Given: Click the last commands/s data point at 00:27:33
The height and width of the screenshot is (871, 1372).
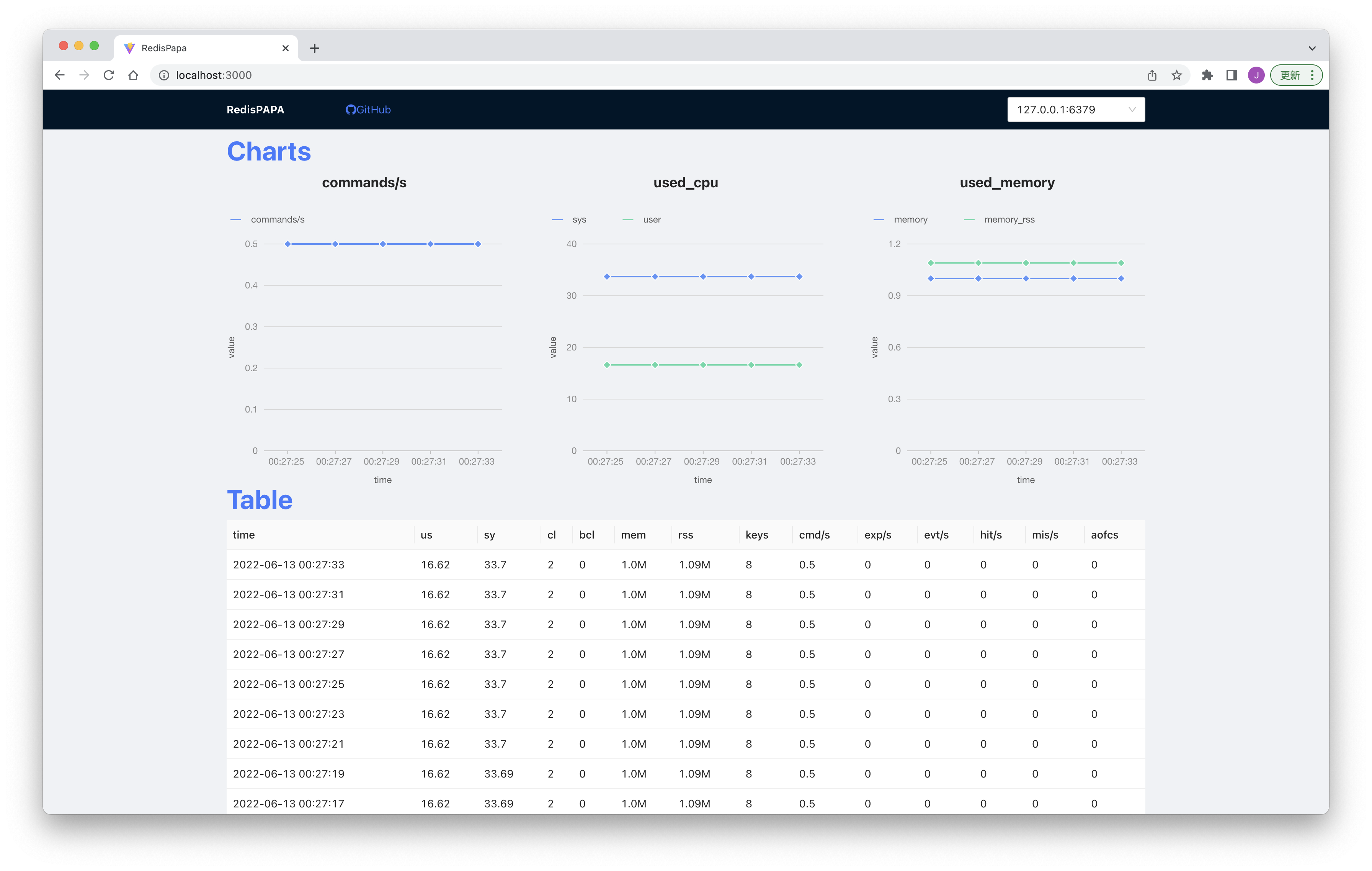Looking at the screenshot, I should click(478, 244).
